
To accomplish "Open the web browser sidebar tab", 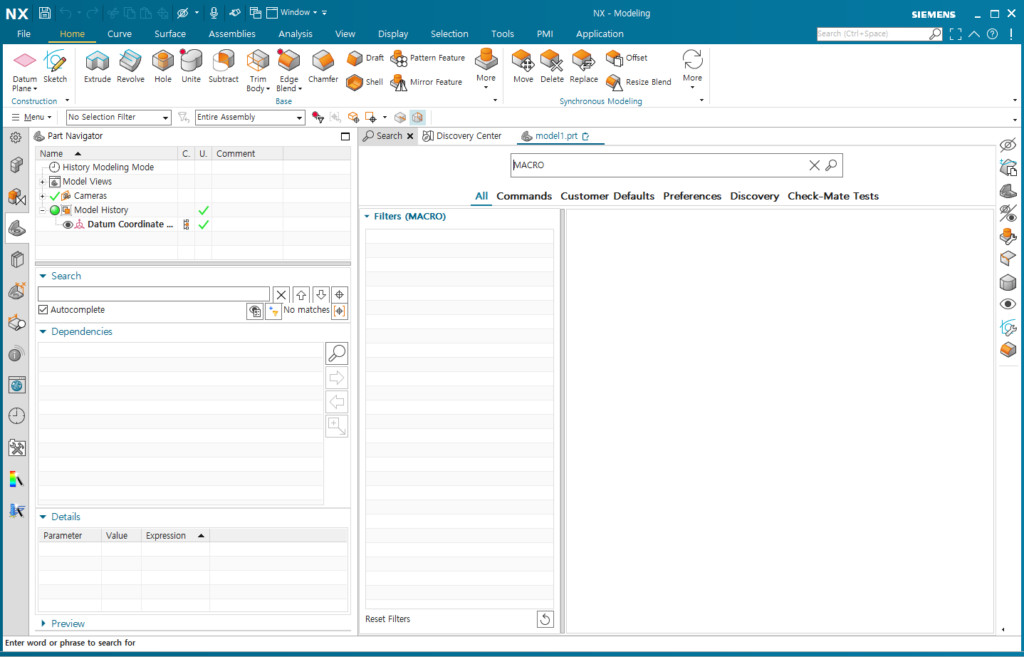I will coord(17,385).
